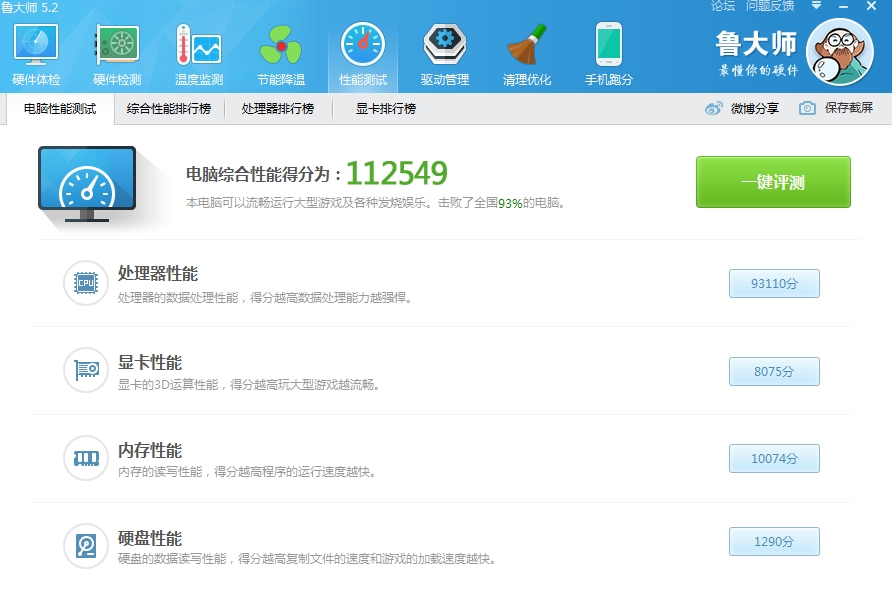Open 温度监测 temperature monitor icon

[x=199, y=44]
